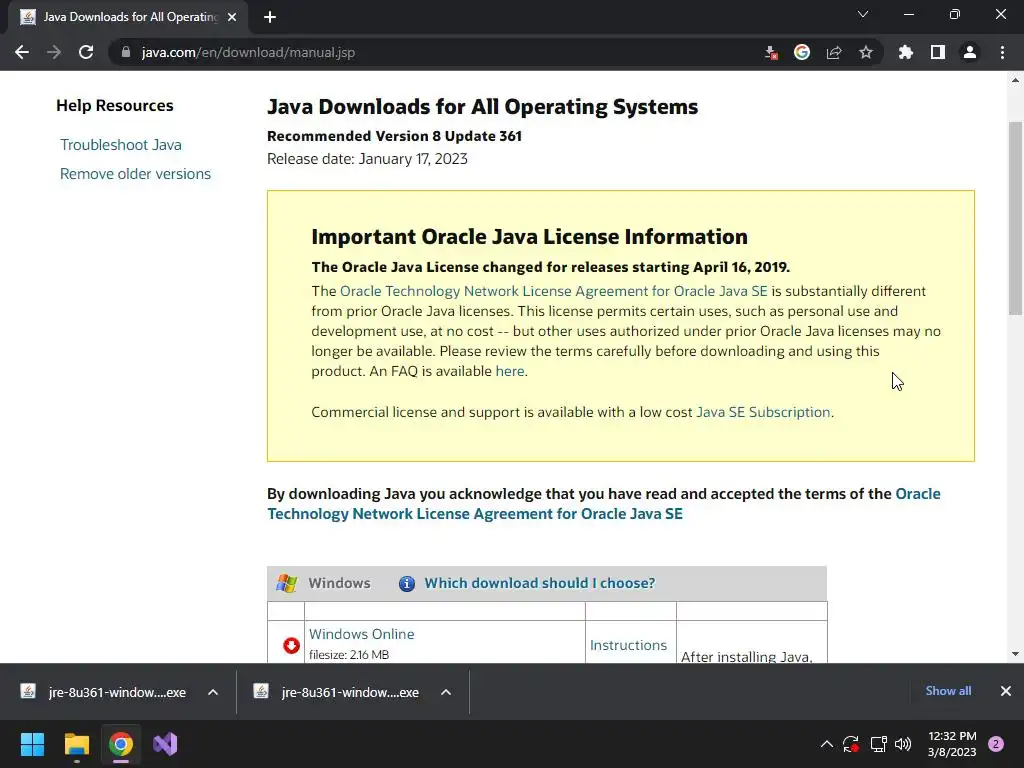1024x768 pixels.
Task: Open Troubleshoot Java link
Action: [121, 145]
